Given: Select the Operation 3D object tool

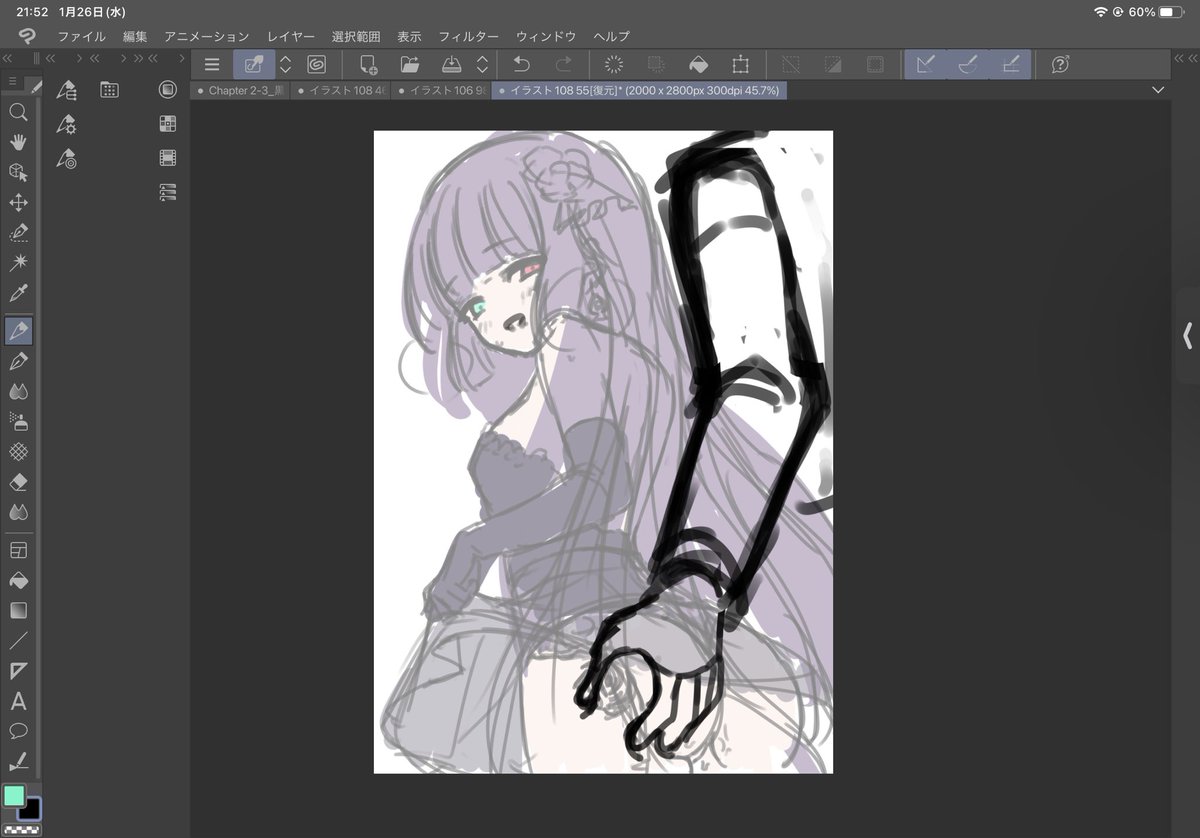Looking at the screenshot, I should tap(18, 172).
